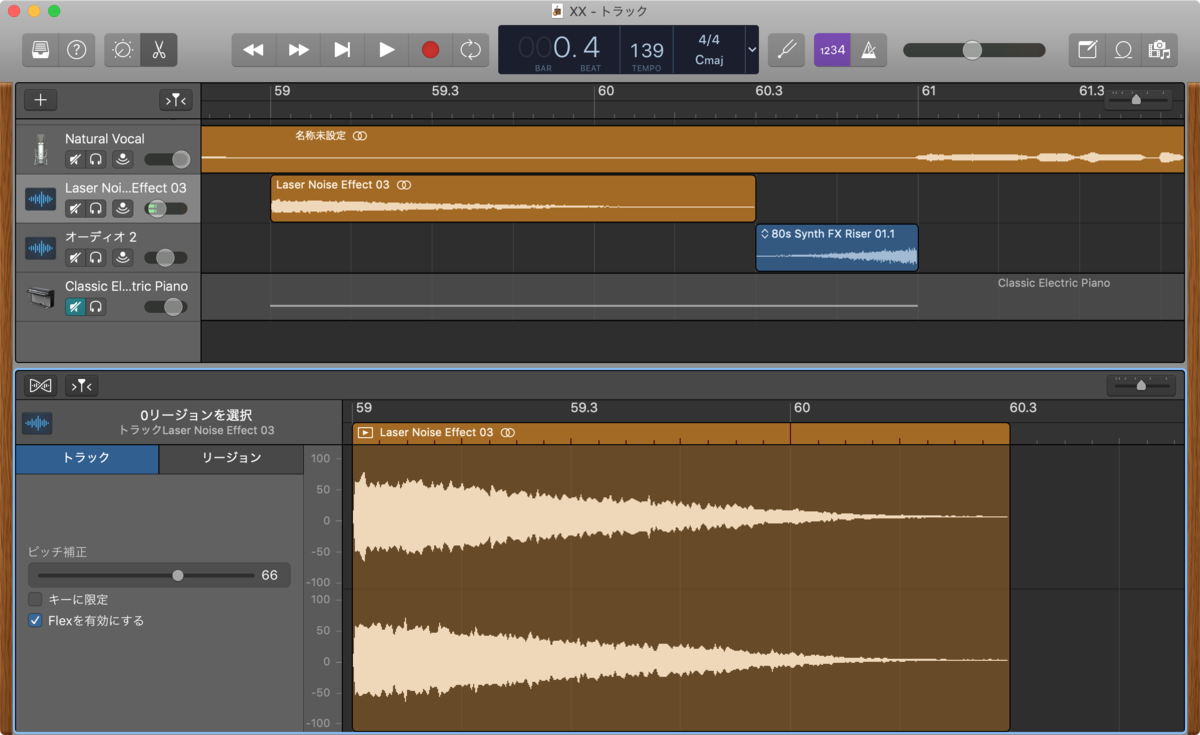Start recording with Record button
Viewport: 1200px width, 735px height.
click(x=430, y=50)
